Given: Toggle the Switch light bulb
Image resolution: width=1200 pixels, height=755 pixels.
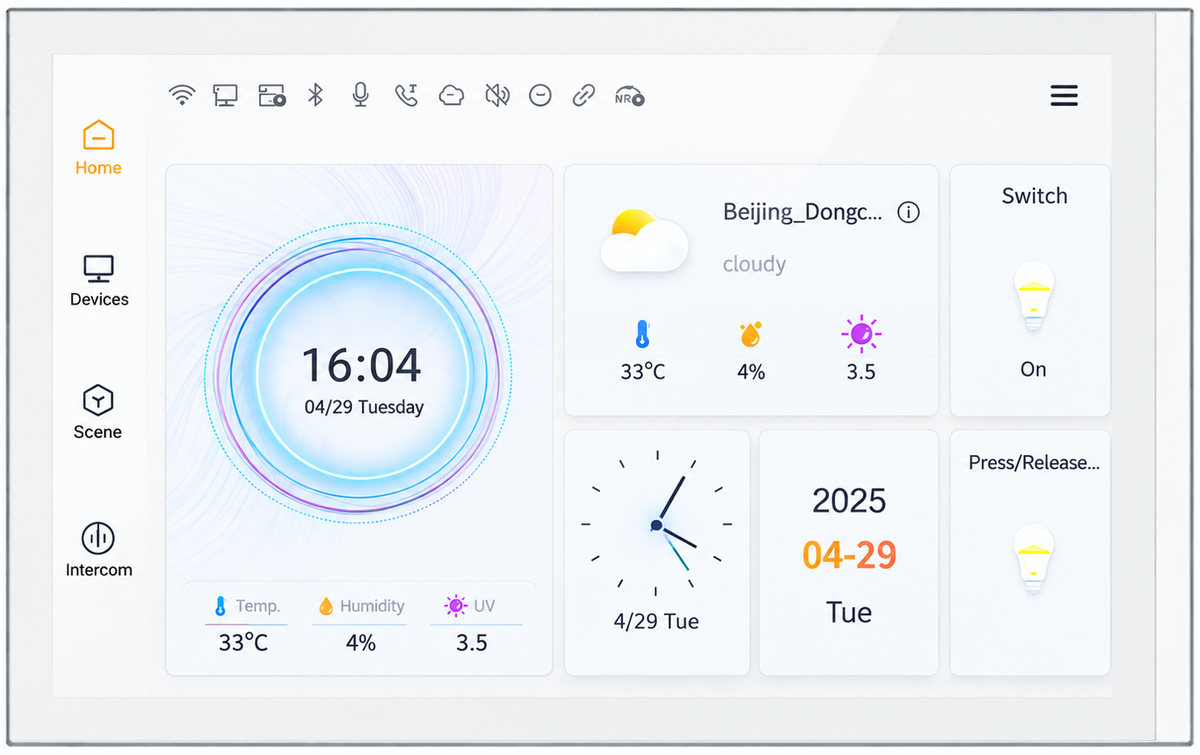Looking at the screenshot, I should [1034, 296].
